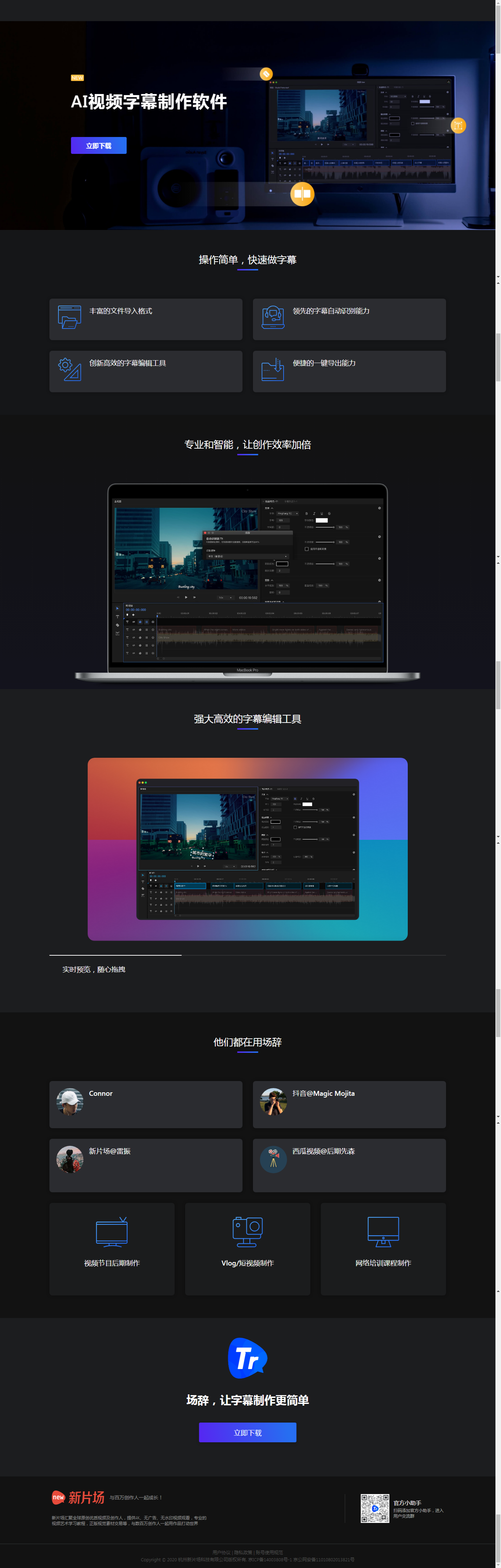
Task: Click the Vlog/短视频制作 camera icon
Action: 247,1232
